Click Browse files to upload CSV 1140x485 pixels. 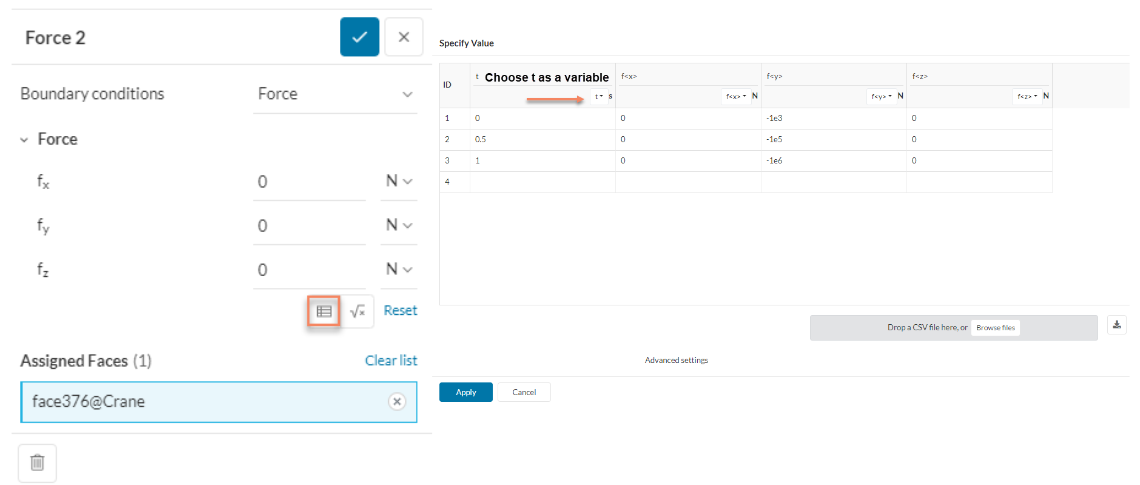coord(995,327)
